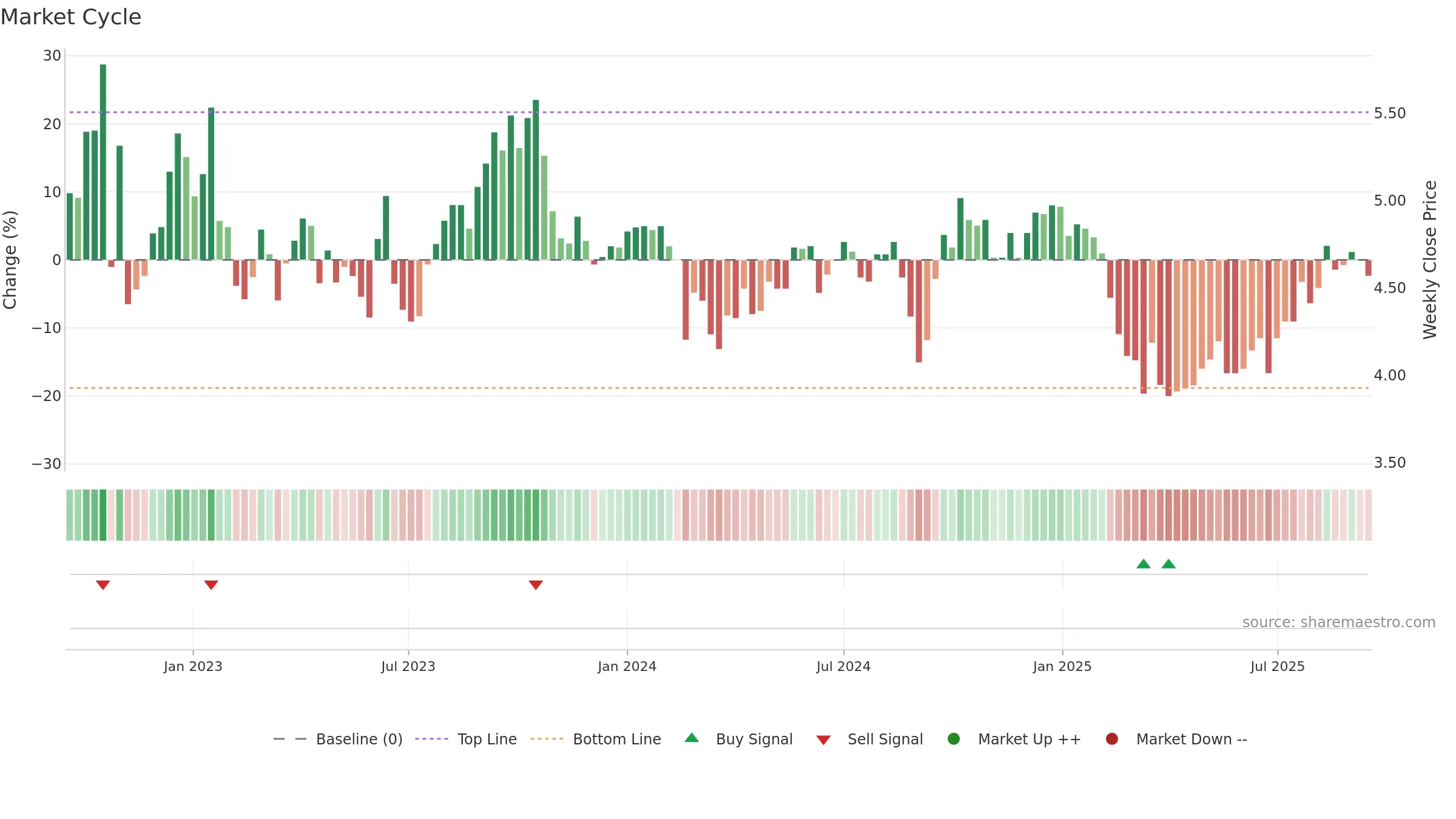1456x819 pixels.
Task: Click the 4.00 price tick label
Action: click(x=1390, y=375)
